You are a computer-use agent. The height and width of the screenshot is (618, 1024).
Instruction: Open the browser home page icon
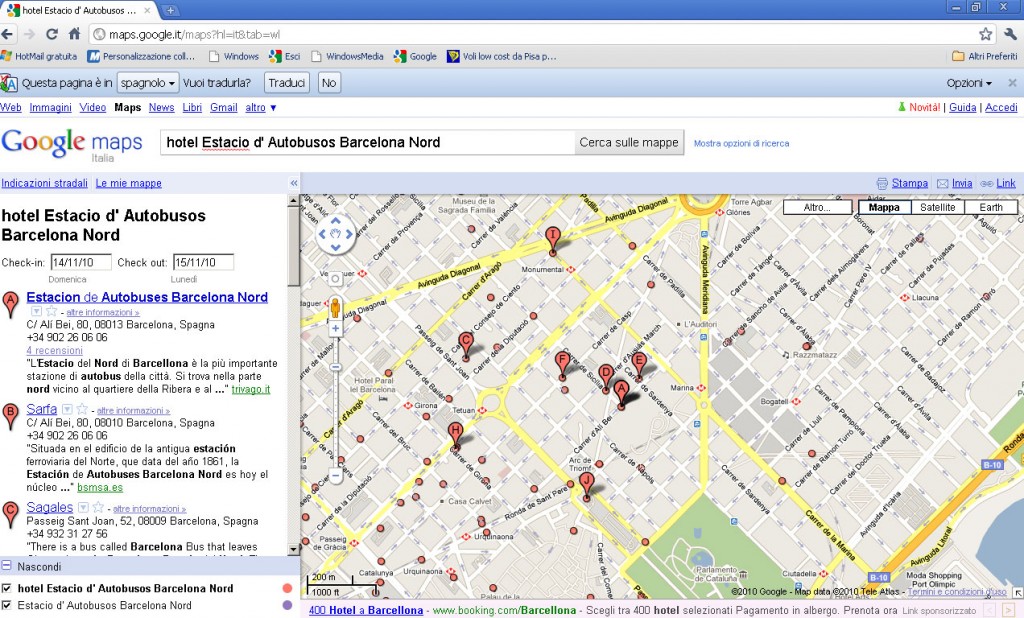click(74, 34)
